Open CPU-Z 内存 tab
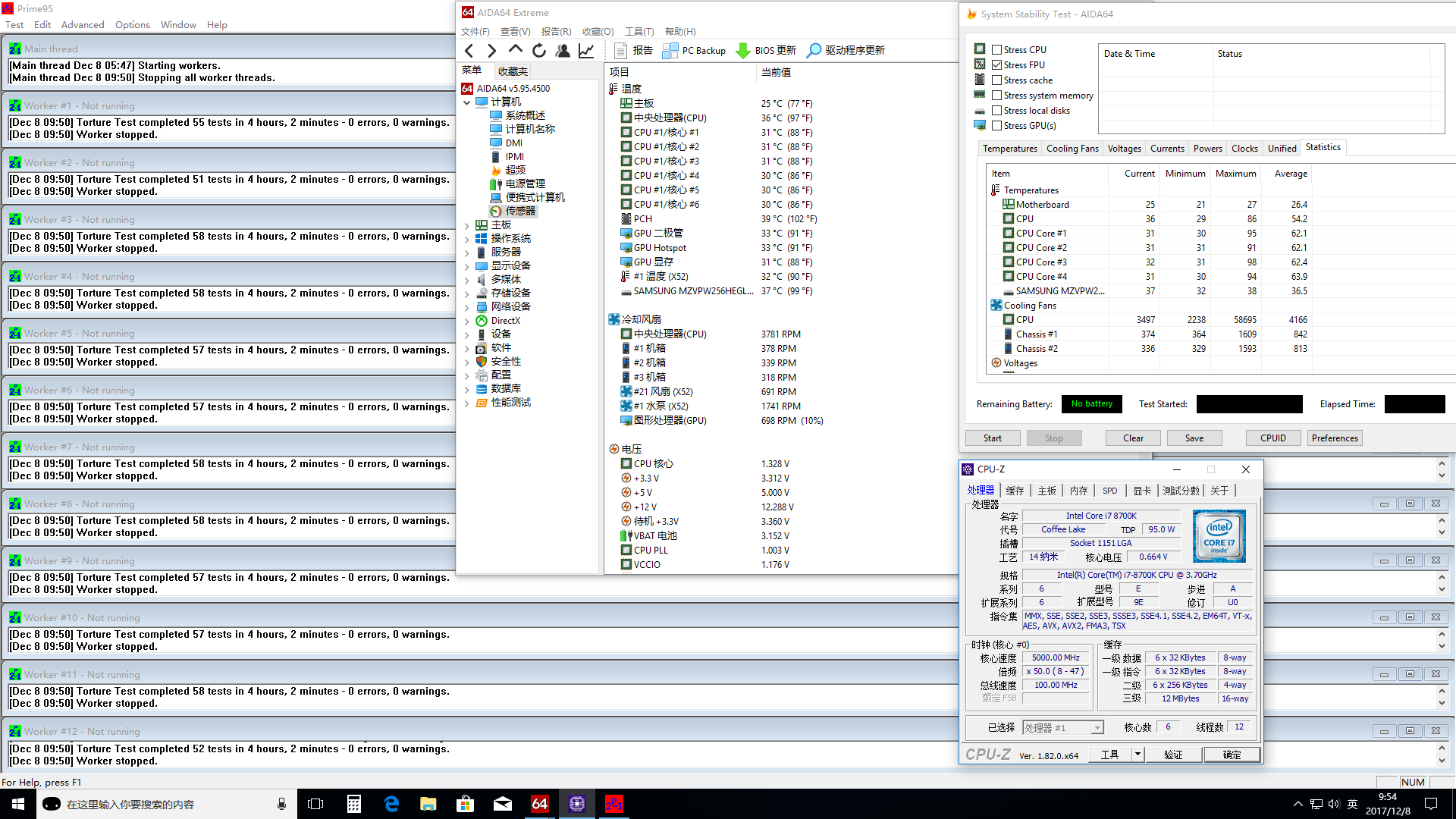1456x819 pixels. (x=1078, y=491)
